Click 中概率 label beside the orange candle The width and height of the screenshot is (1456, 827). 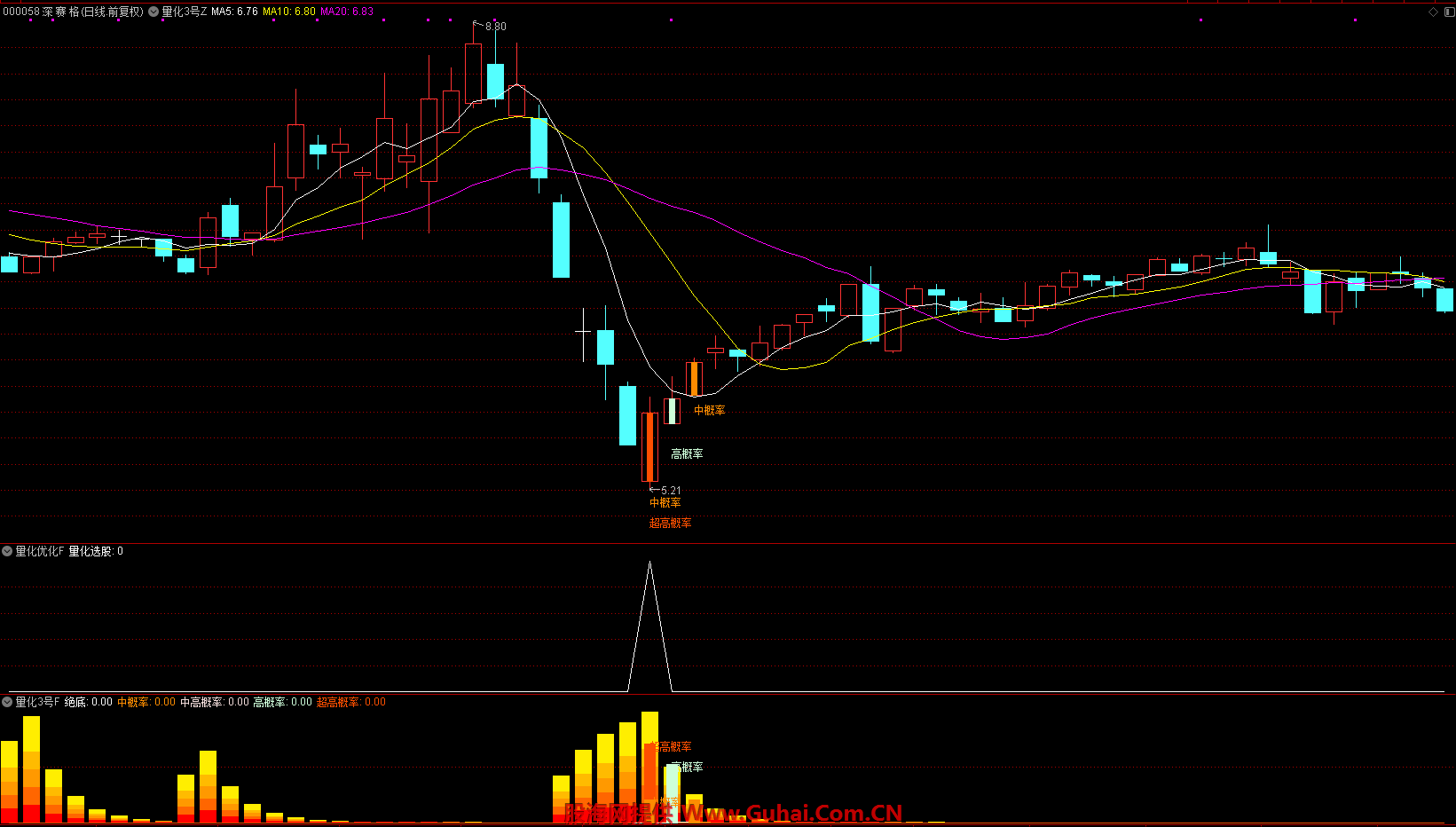(x=710, y=410)
